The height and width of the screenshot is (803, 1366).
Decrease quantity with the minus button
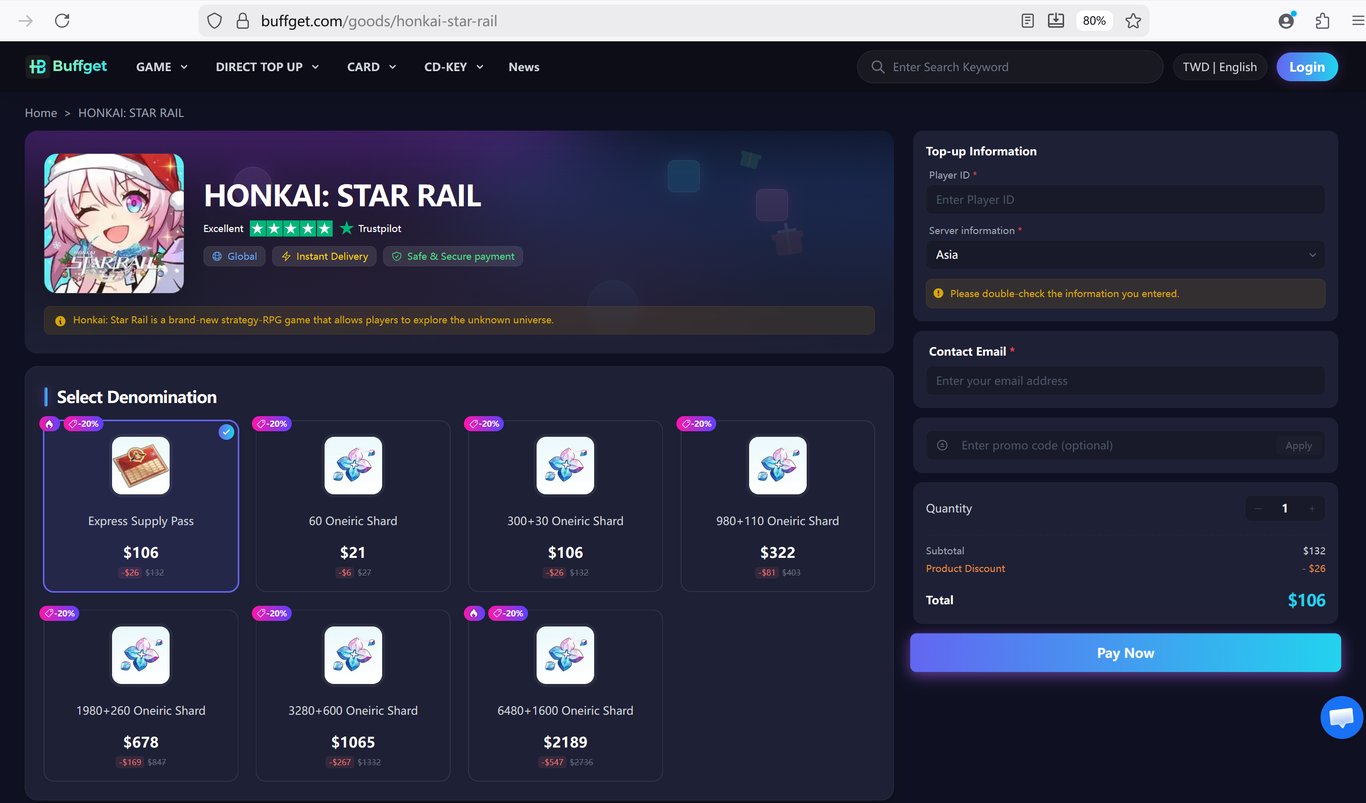(1258, 508)
